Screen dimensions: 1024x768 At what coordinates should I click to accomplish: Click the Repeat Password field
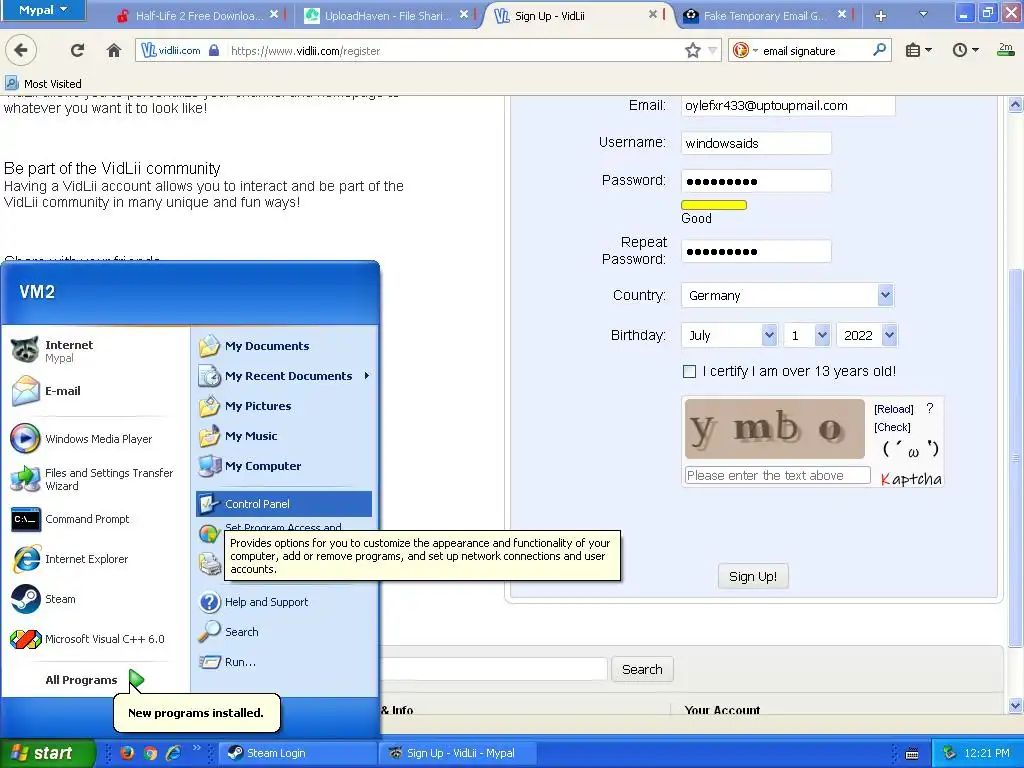click(756, 251)
